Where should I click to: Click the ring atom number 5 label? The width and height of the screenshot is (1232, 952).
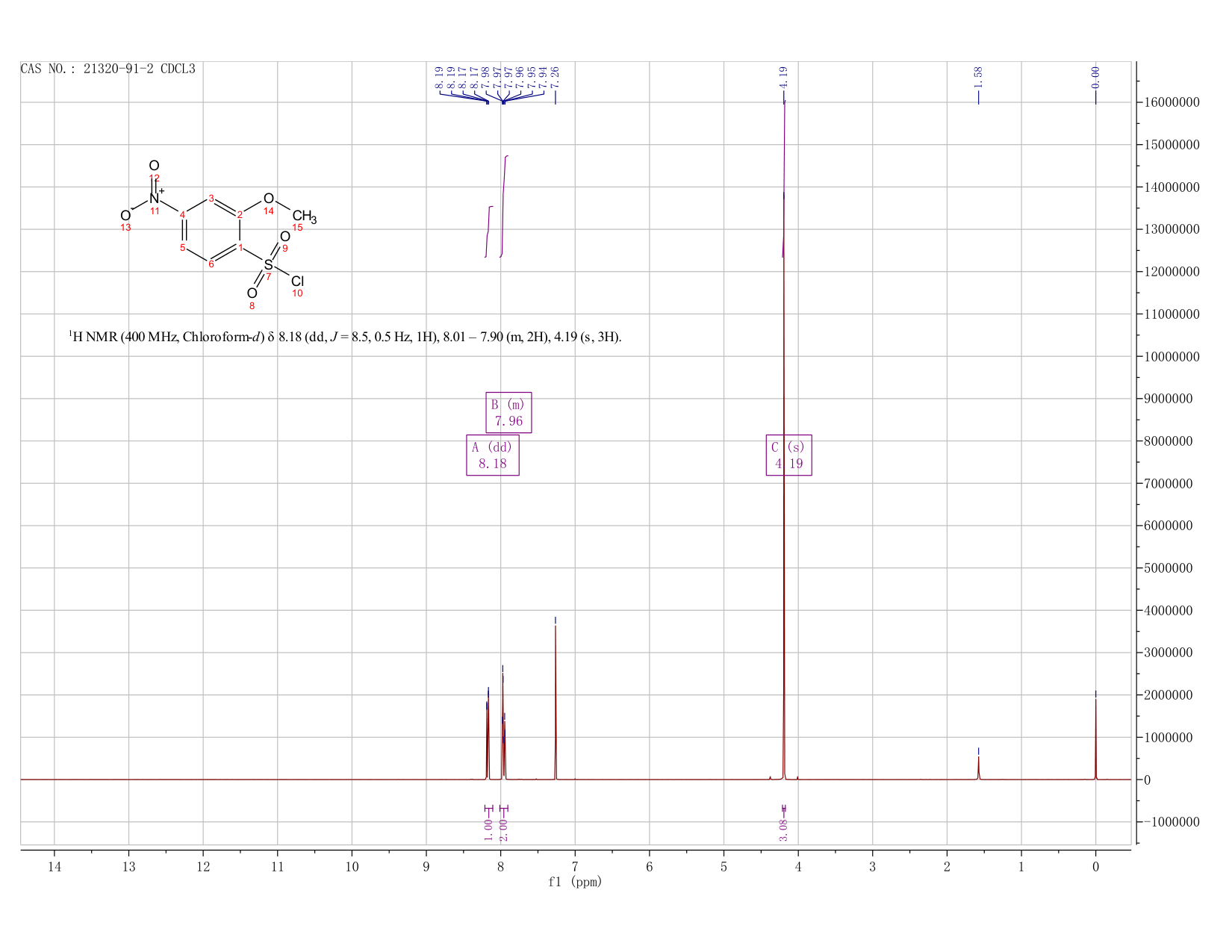[182, 248]
